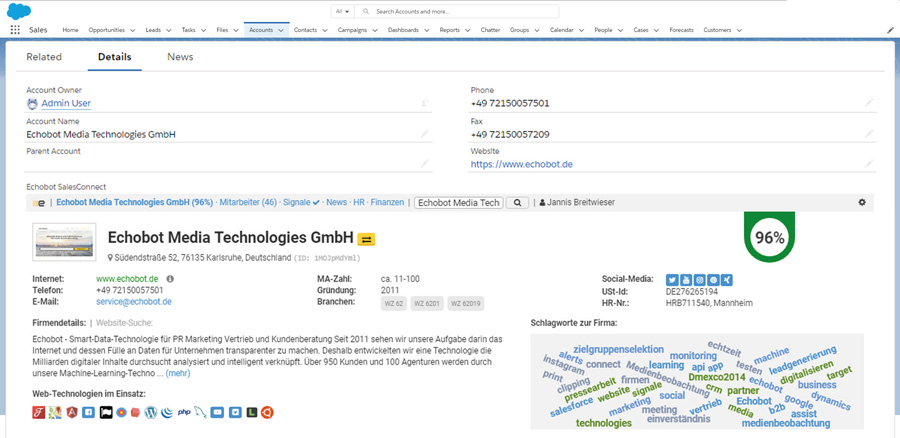Expand the Campaigns nav dropdown arrow
The image size is (900, 438).
pyautogui.click(x=374, y=30)
